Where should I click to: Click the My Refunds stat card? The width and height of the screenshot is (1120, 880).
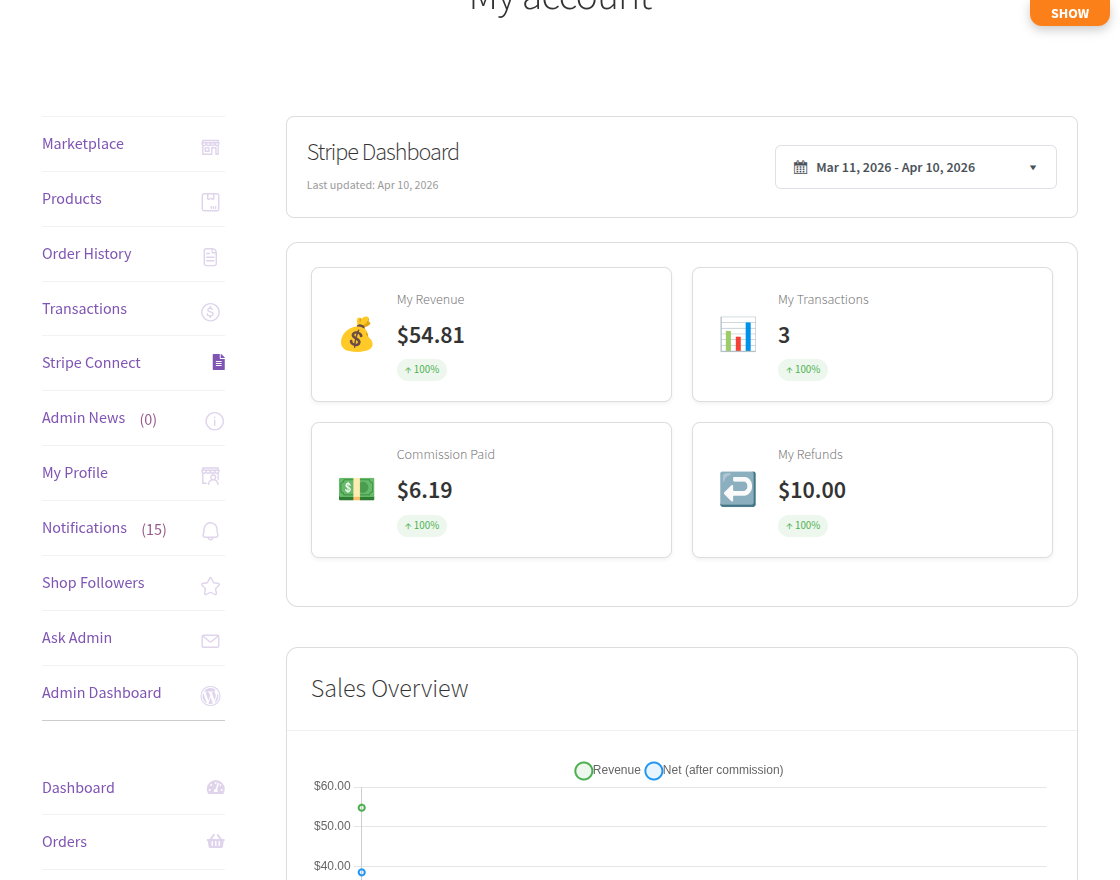[871, 490]
